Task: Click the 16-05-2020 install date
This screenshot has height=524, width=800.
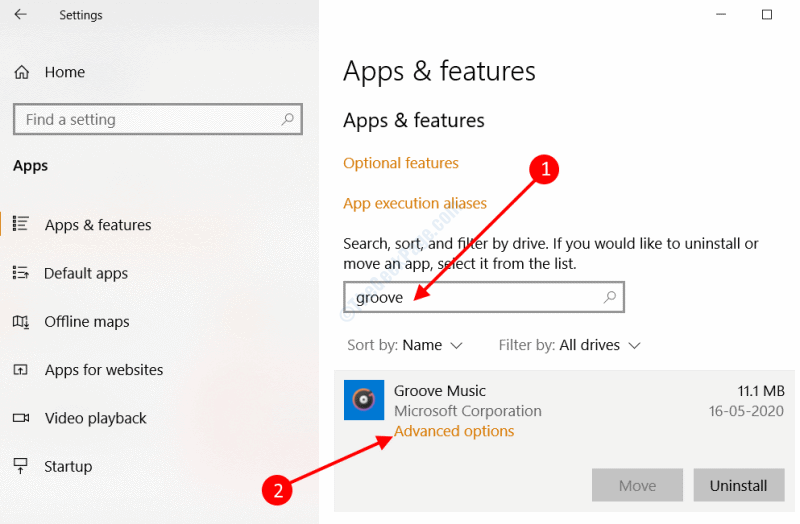Action: [x=746, y=411]
